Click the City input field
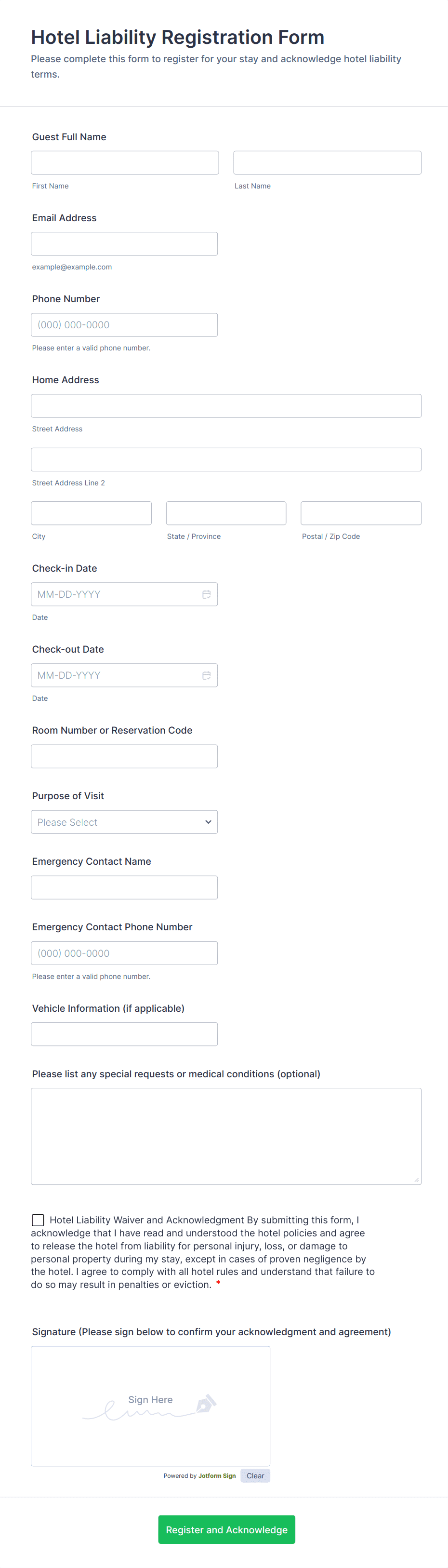This screenshot has height=1568, width=448. 92,513
